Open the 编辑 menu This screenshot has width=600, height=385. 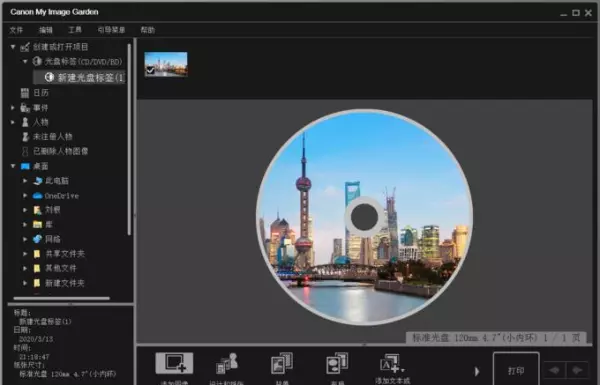(x=46, y=30)
